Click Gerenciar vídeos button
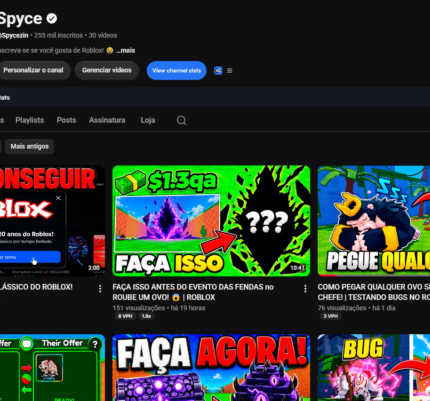Image resolution: width=430 pixels, height=401 pixels. pos(107,70)
